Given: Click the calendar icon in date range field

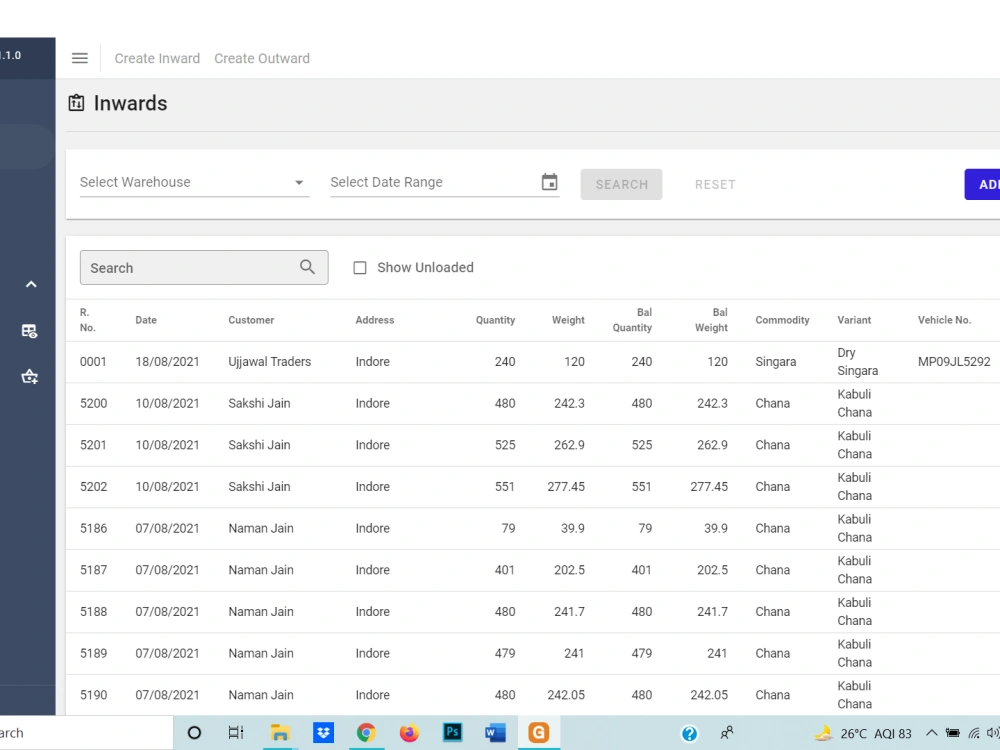Looking at the screenshot, I should tap(549, 182).
